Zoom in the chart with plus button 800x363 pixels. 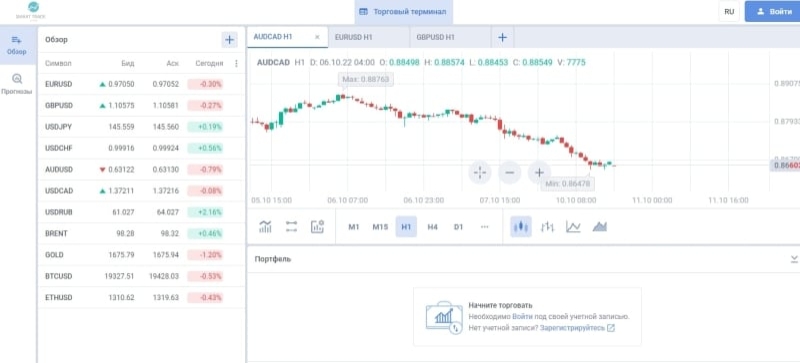[539, 173]
